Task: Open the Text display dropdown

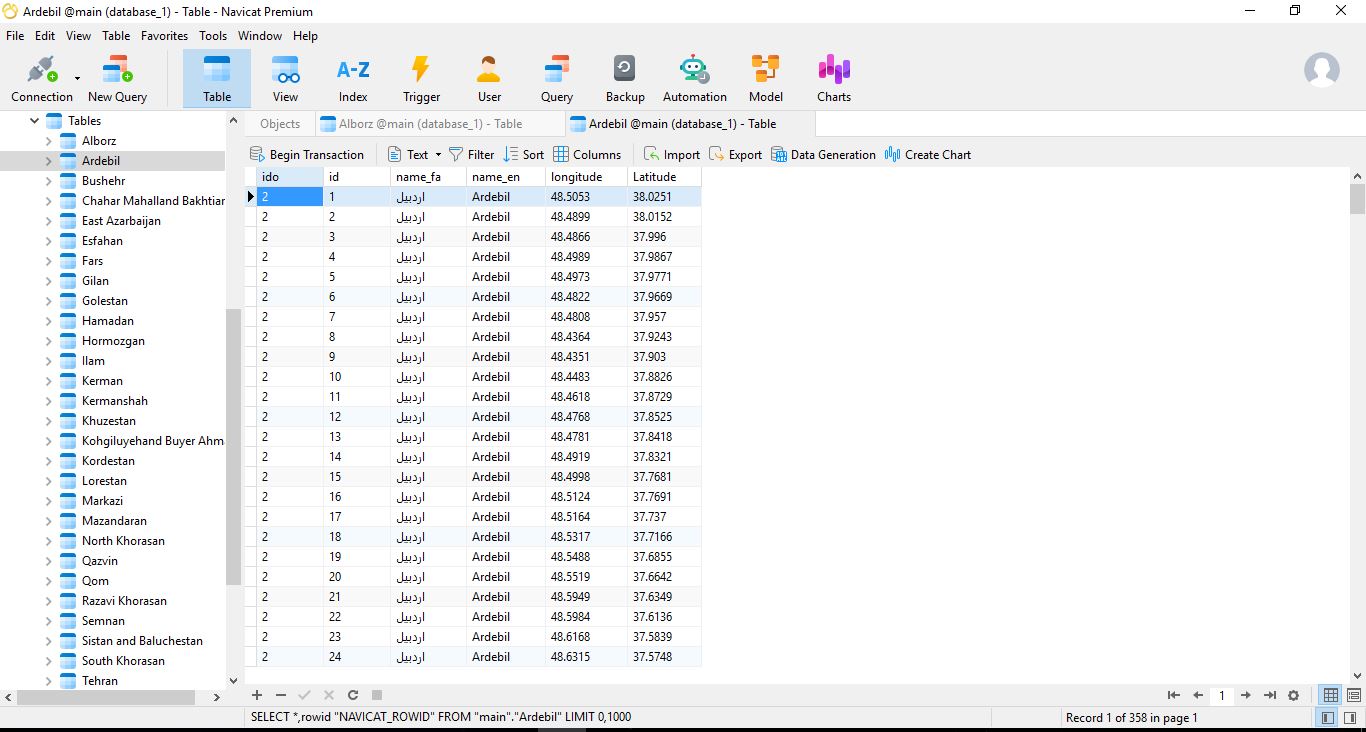Action: (414, 154)
